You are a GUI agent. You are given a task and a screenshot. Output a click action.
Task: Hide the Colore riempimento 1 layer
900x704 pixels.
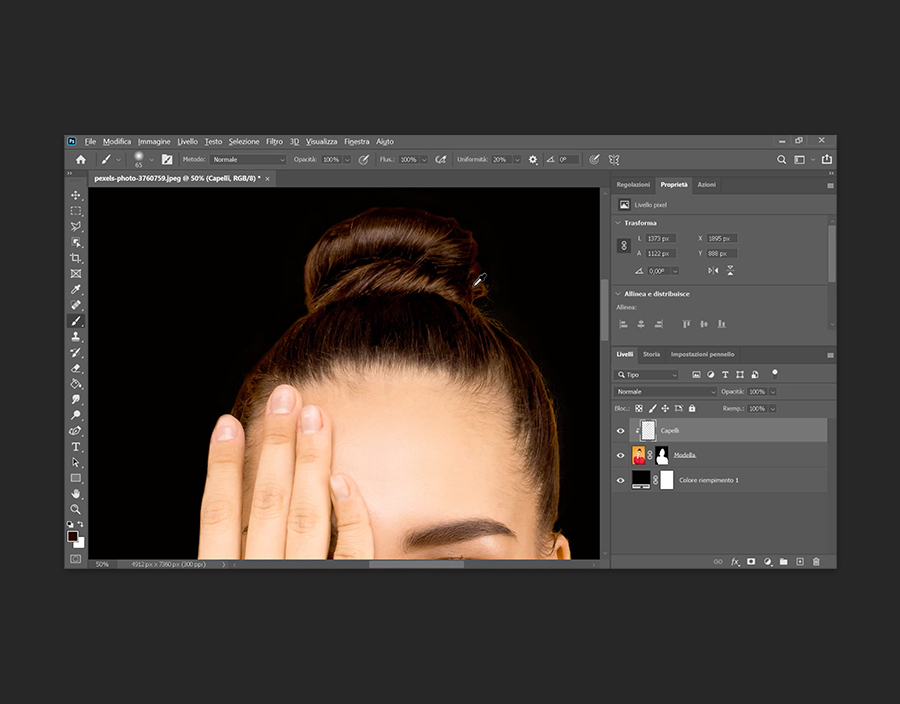point(620,480)
